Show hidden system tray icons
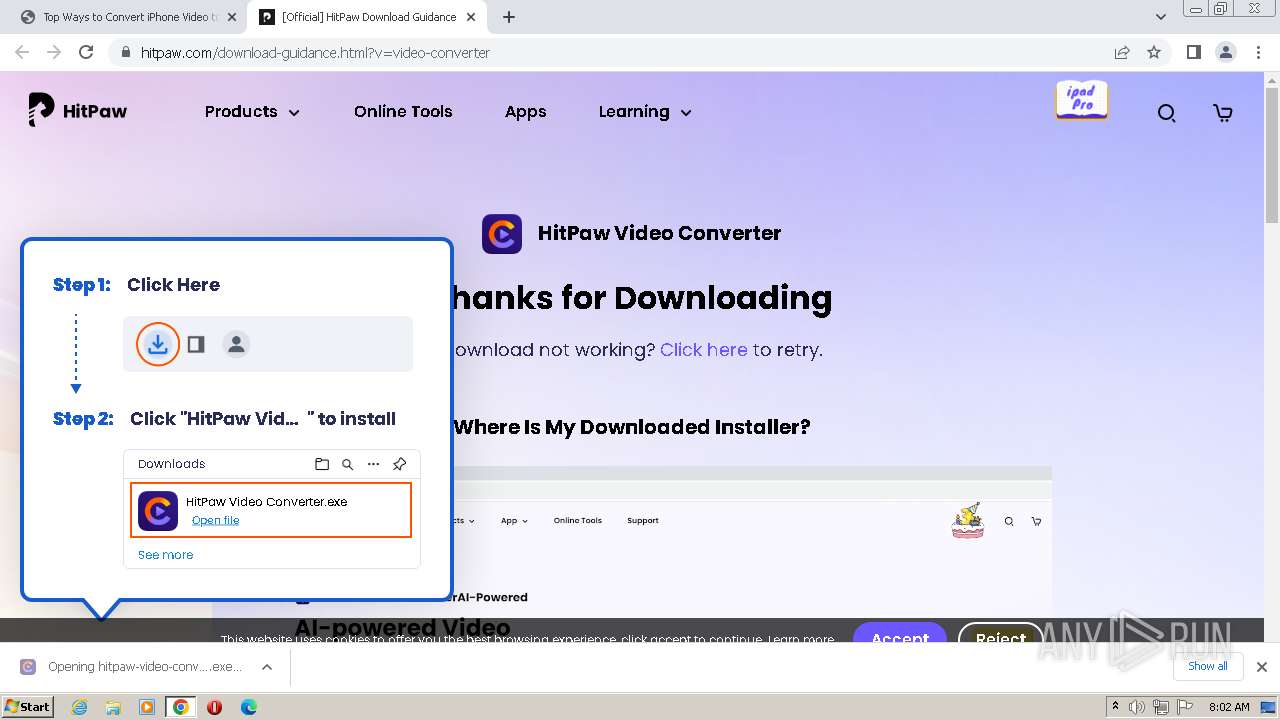Viewport: 1280px width, 720px height. click(x=1115, y=707)
